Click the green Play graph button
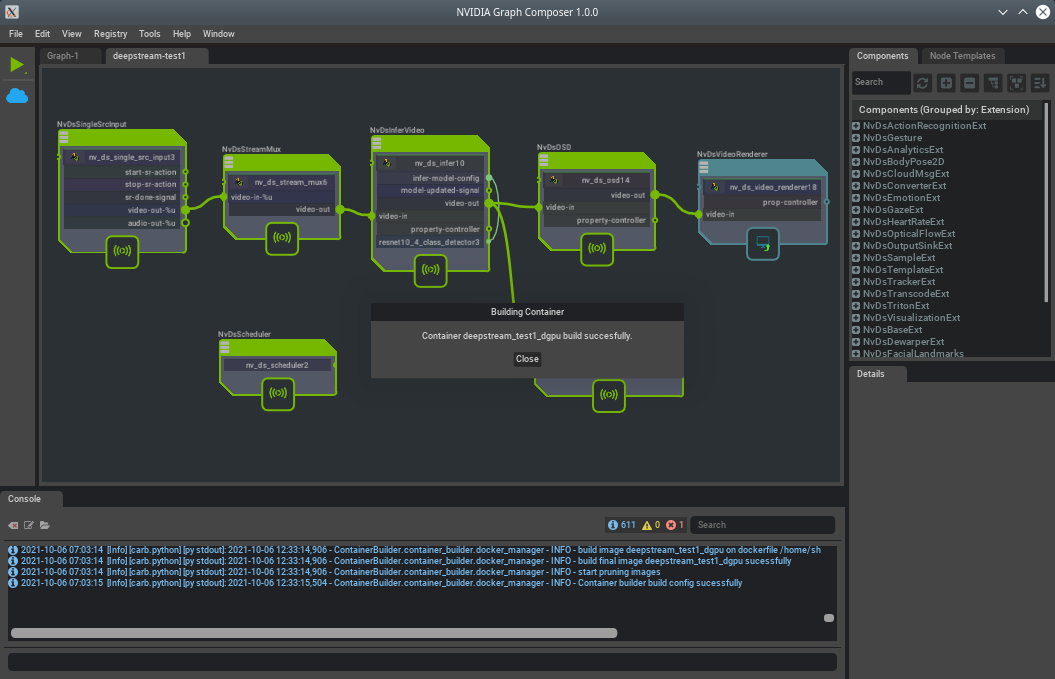This screenshot has height=679, width=1055. tap(17, 65)
